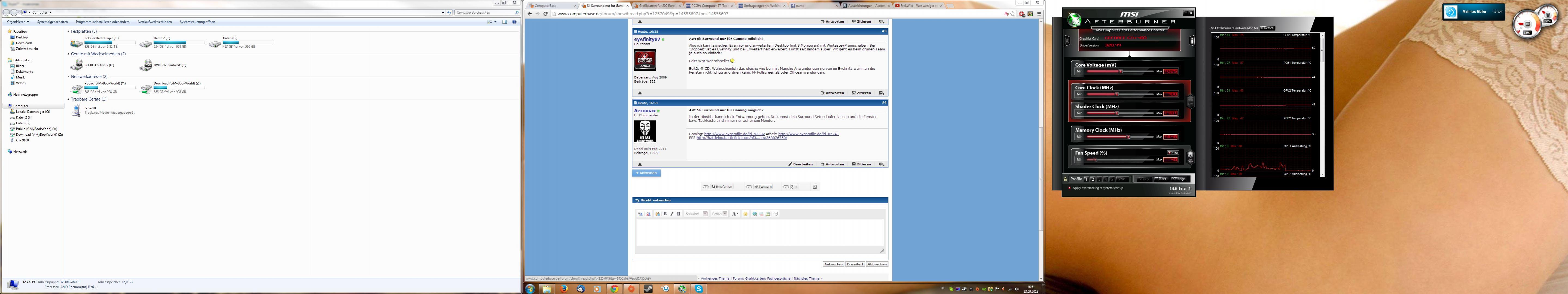This screenshot has height=294, width=1568.
Task: Toggle bold in the reply editor
Action: 665,214
